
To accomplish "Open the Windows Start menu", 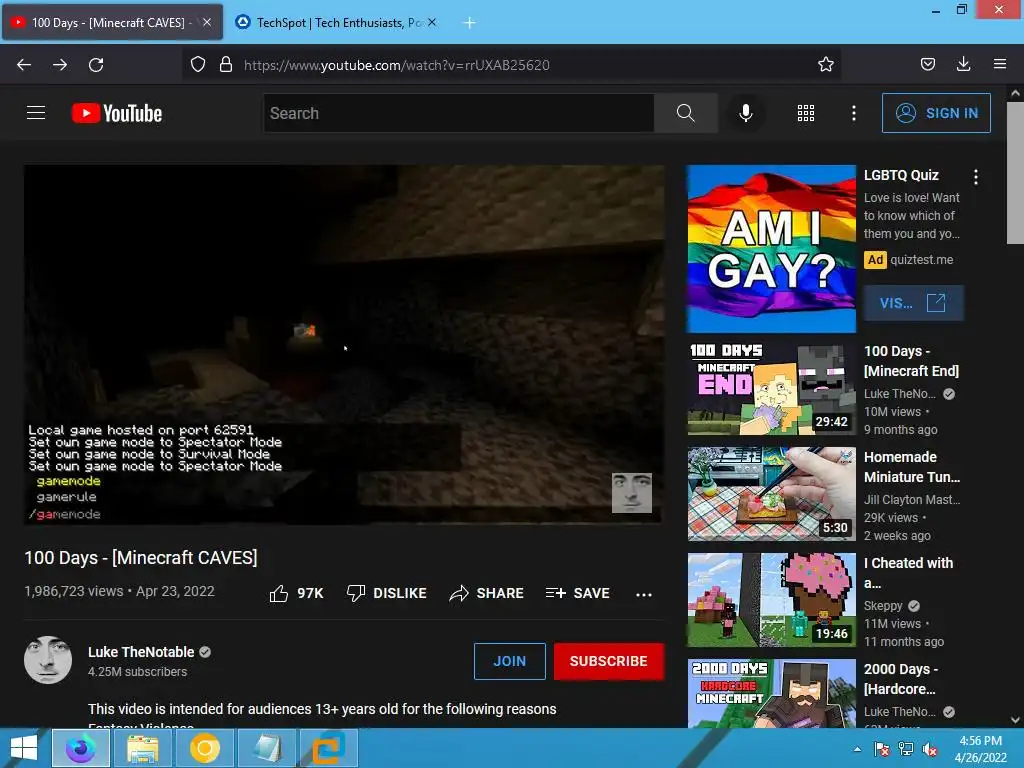I will [24, 748].
